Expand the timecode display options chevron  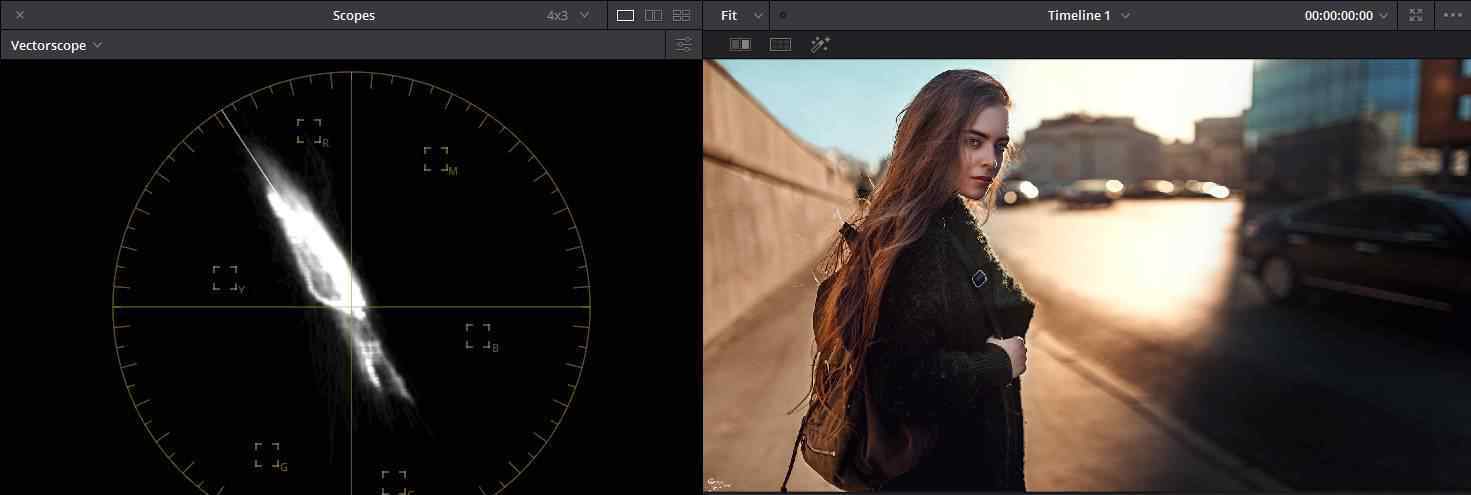pos(1384,15)
